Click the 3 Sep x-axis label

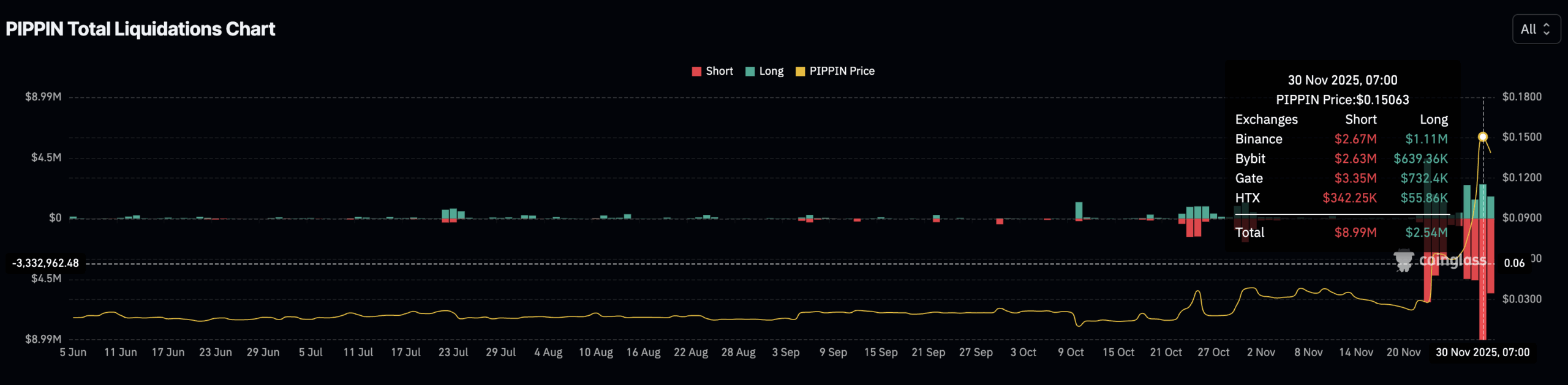click(786, 353)
